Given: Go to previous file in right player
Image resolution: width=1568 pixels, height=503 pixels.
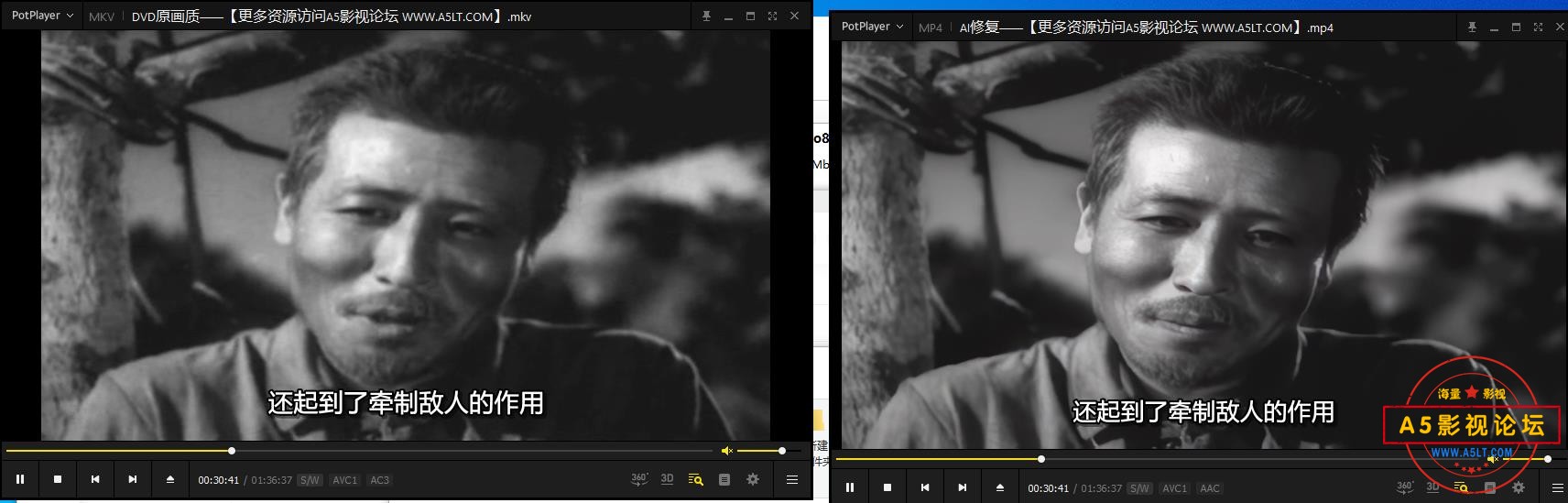Looking at the screenshot, I should pyautogui.click(x=925, y=487).
